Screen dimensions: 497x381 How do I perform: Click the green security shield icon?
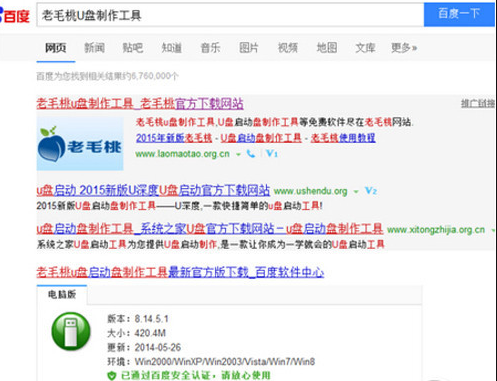(x=112, y=376)
